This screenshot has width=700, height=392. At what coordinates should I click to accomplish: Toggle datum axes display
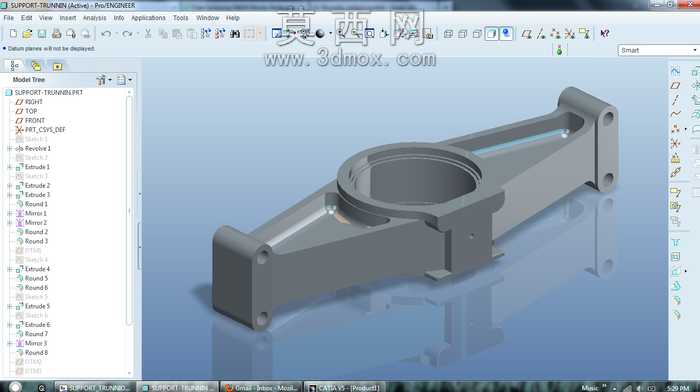pos(541,33)
